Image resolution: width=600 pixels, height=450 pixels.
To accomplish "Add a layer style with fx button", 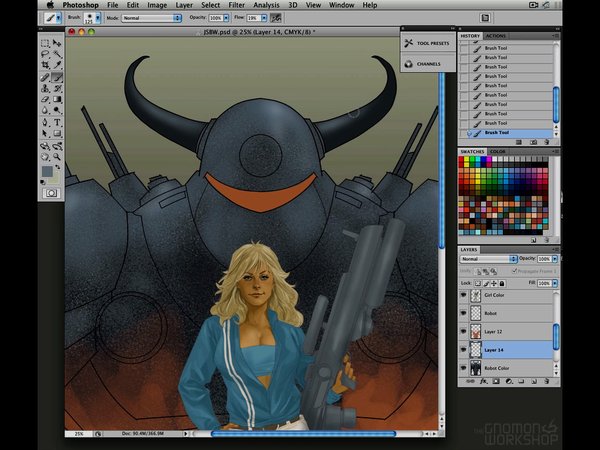I will pos(484,382).
